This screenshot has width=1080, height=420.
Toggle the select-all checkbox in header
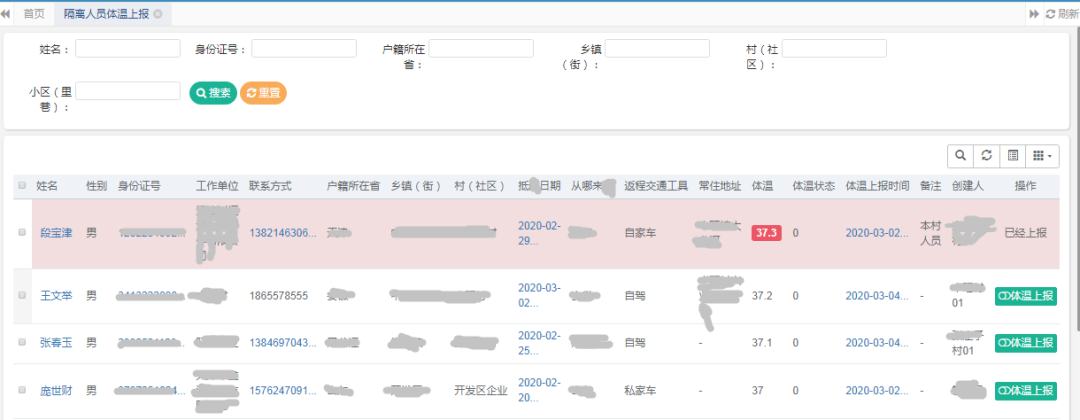[x=22, y=186]
